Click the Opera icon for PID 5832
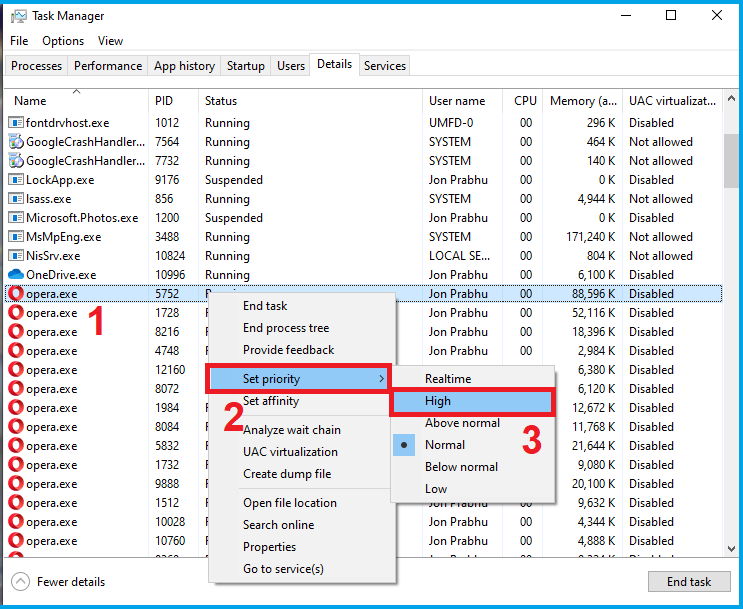 [16, 445]
